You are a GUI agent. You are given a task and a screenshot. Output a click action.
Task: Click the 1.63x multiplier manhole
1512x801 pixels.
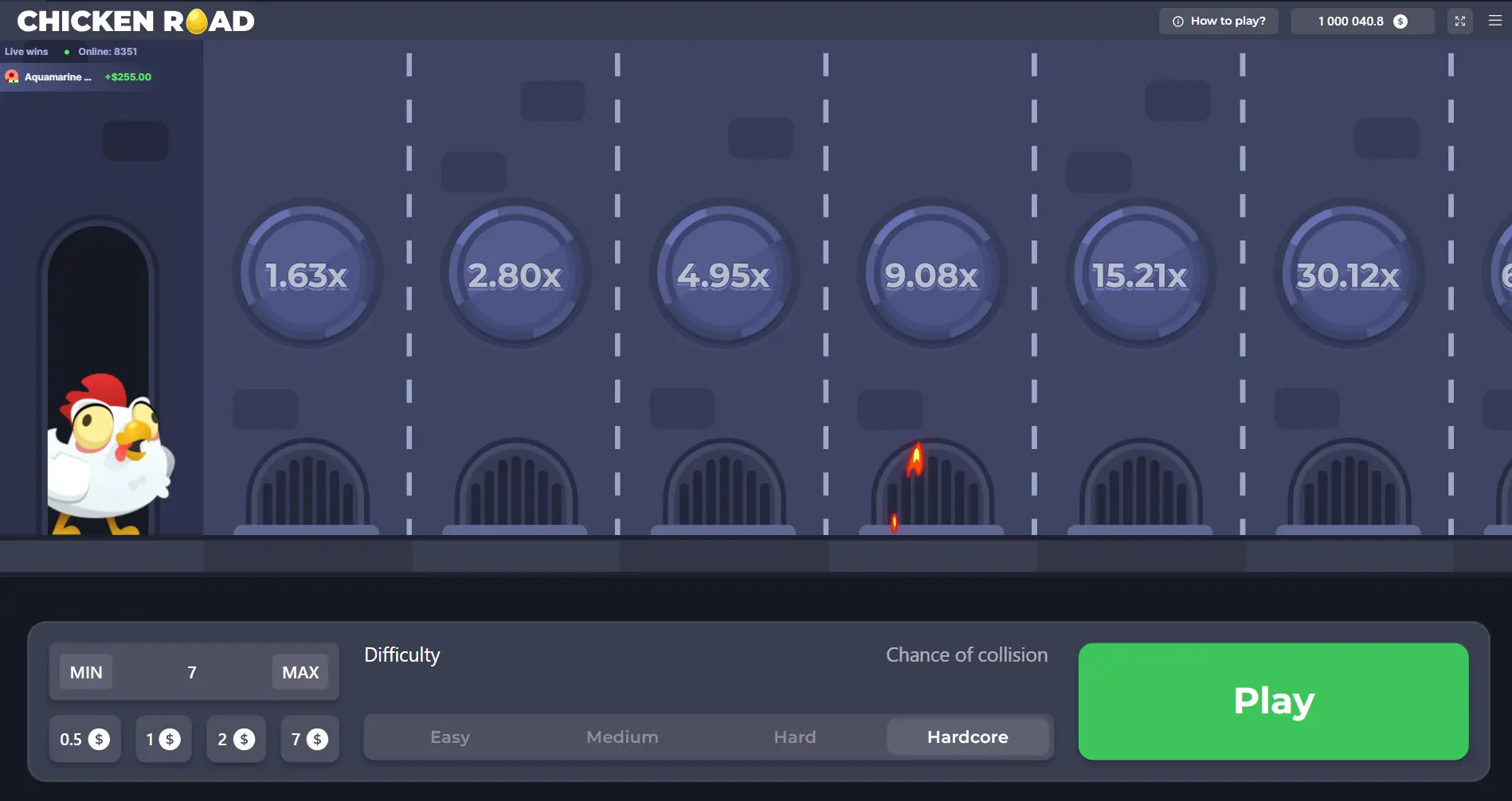coord(307,274)
